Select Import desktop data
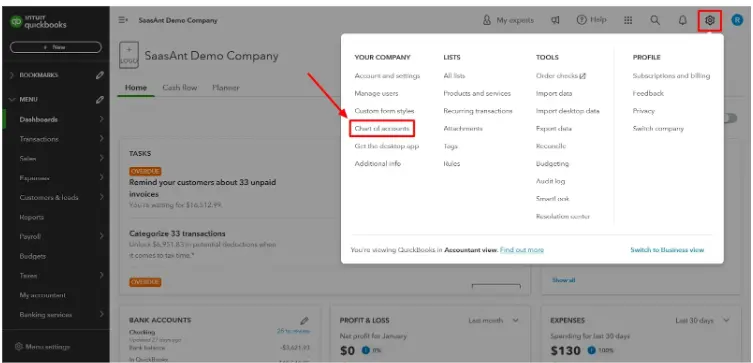Screen dimensions: 753x363 (568, 111)
